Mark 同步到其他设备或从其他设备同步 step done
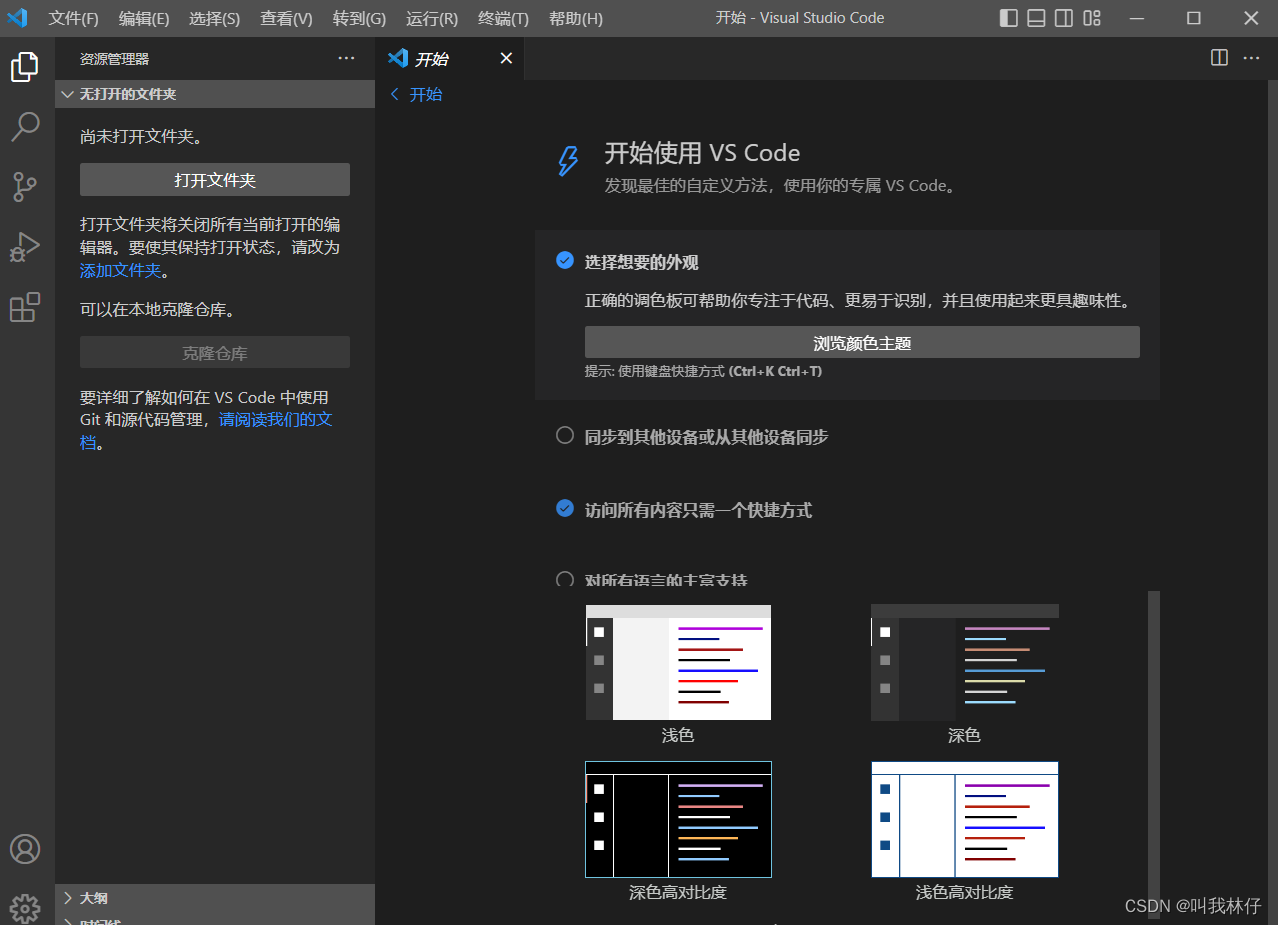 [x=565, y=435]
